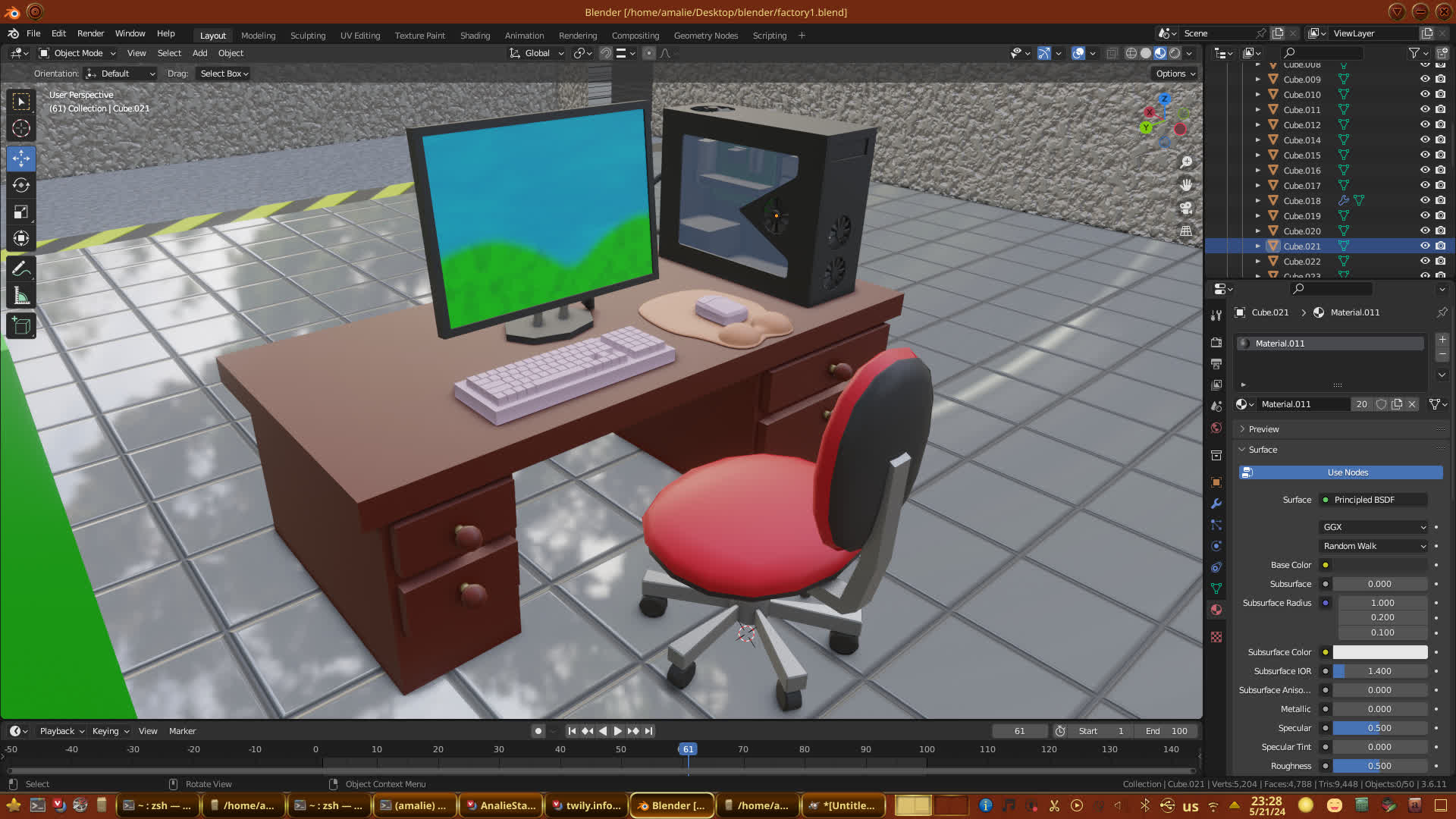1456x819 pixels.
Task: Select the Scale tool
Action: pyautogui.click(x=21, y=212)
